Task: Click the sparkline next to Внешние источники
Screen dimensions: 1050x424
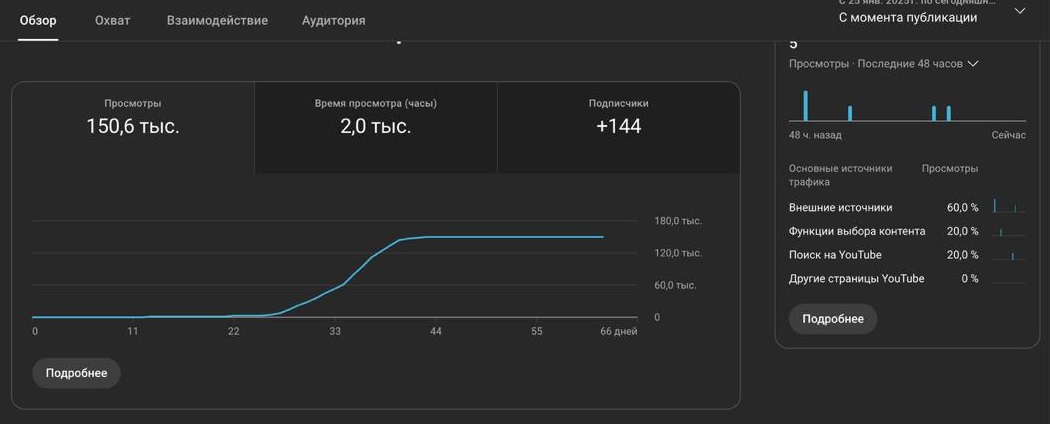Action: 1009,207
